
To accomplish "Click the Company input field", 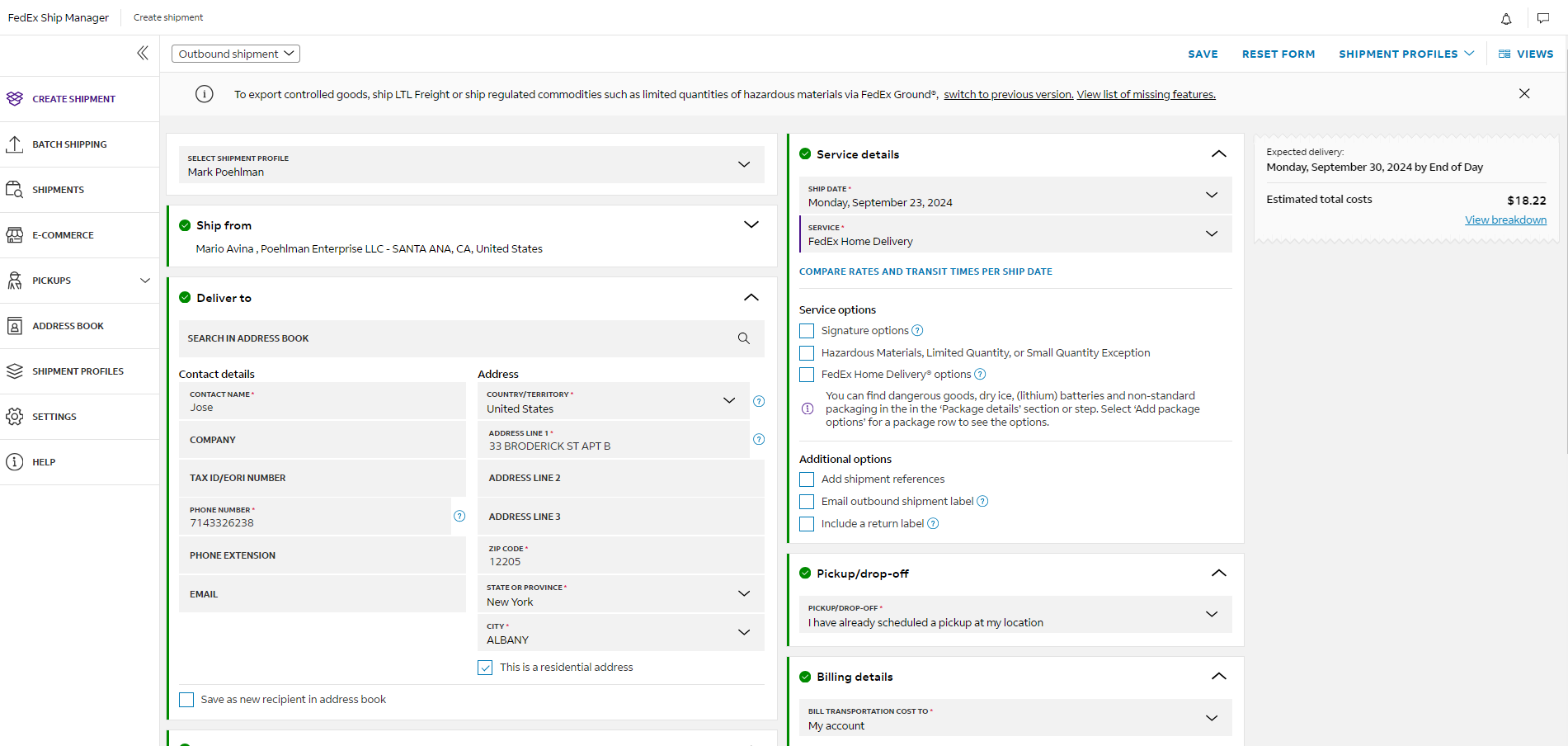I will pyautogui.click(x=323, y=440).
